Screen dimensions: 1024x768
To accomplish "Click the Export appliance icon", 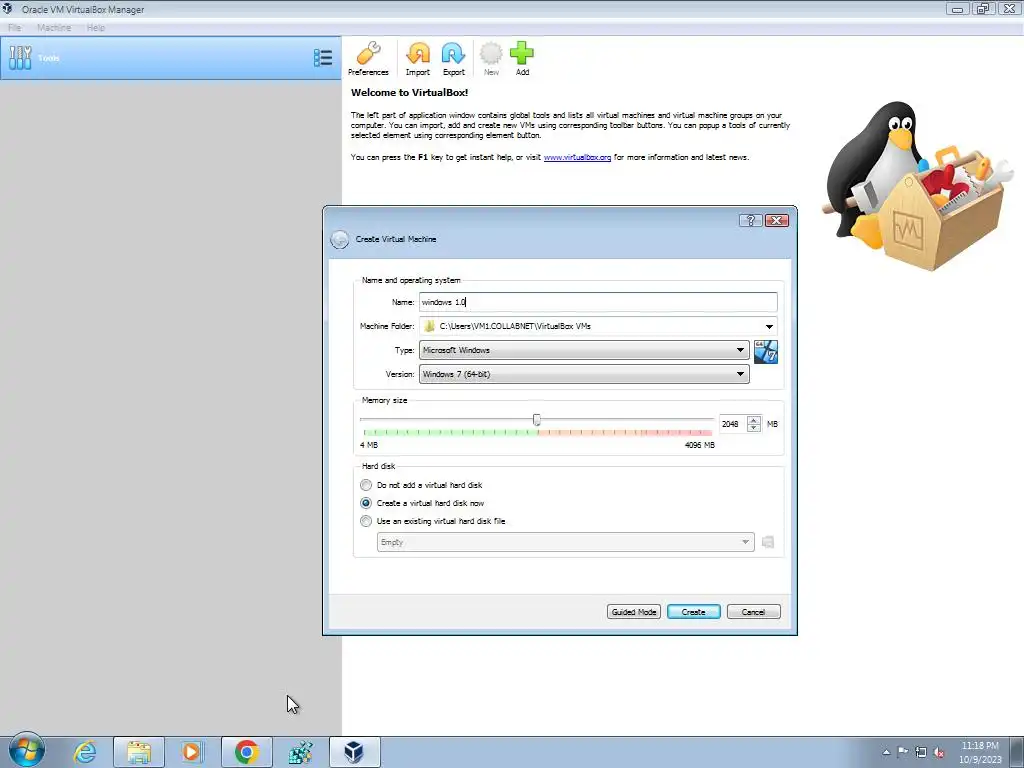I will [453, 59].
